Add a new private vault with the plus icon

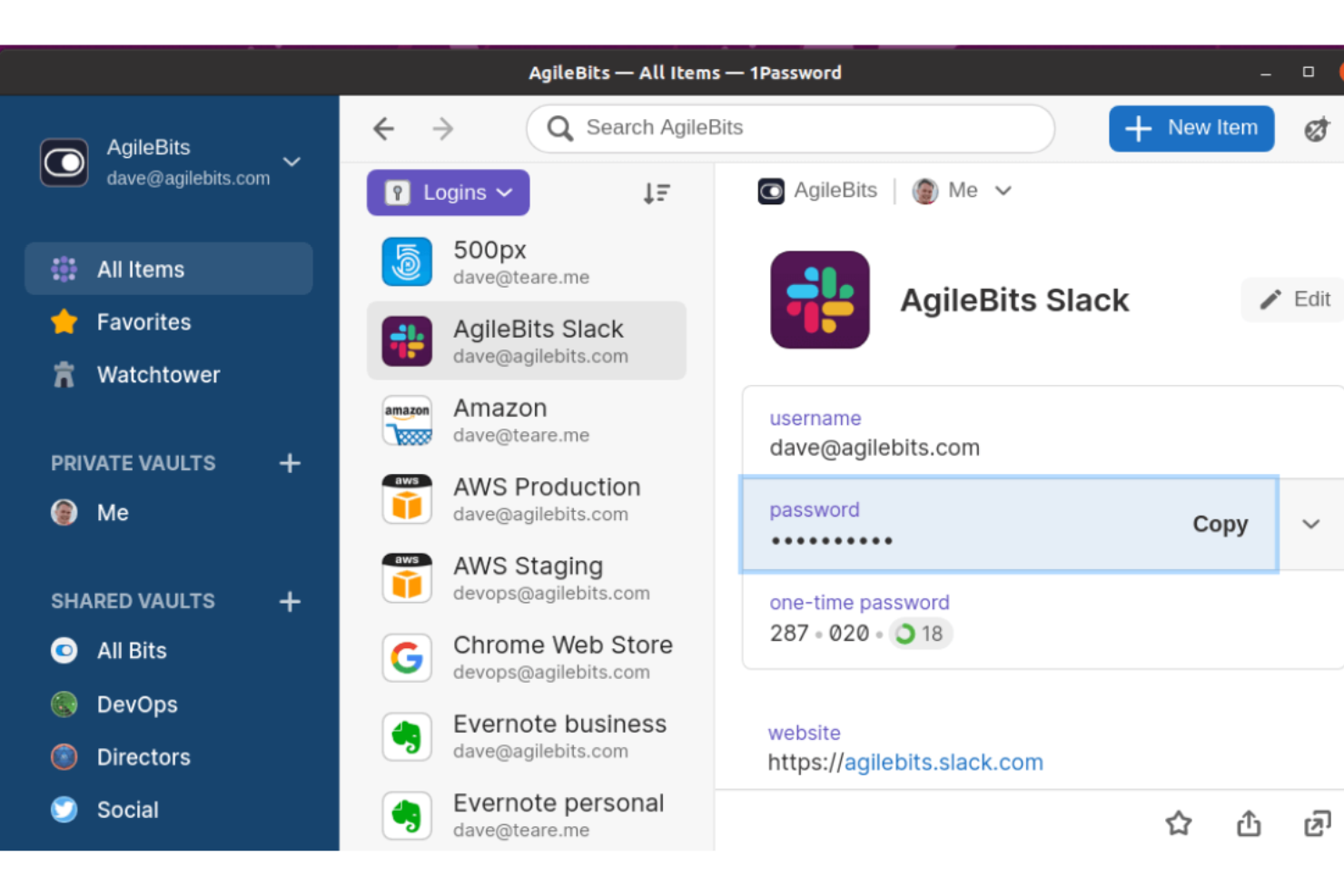pos(289,463)
